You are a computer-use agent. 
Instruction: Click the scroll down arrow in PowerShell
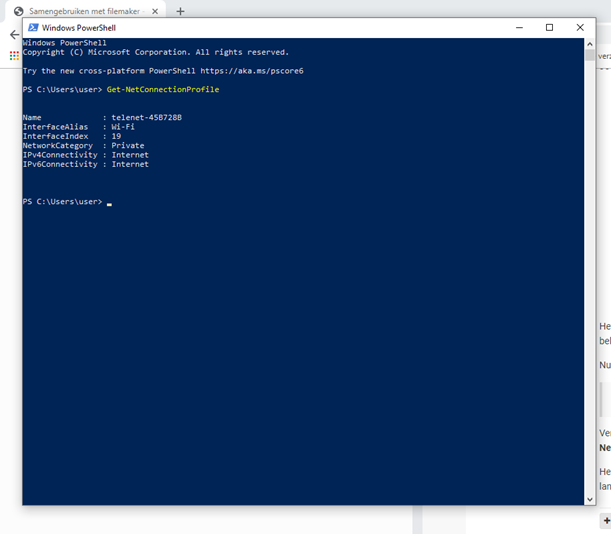point(590,499)
